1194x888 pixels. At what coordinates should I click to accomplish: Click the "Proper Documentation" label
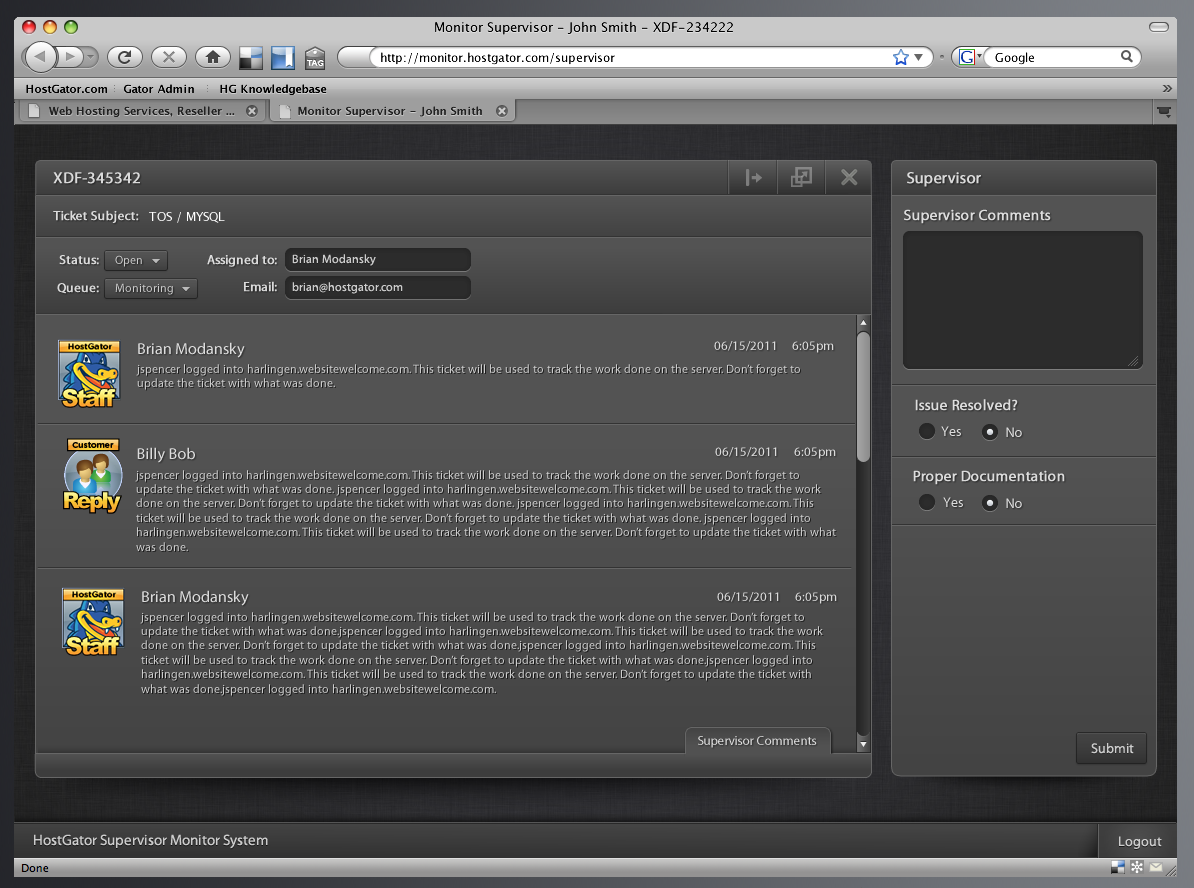988,476
